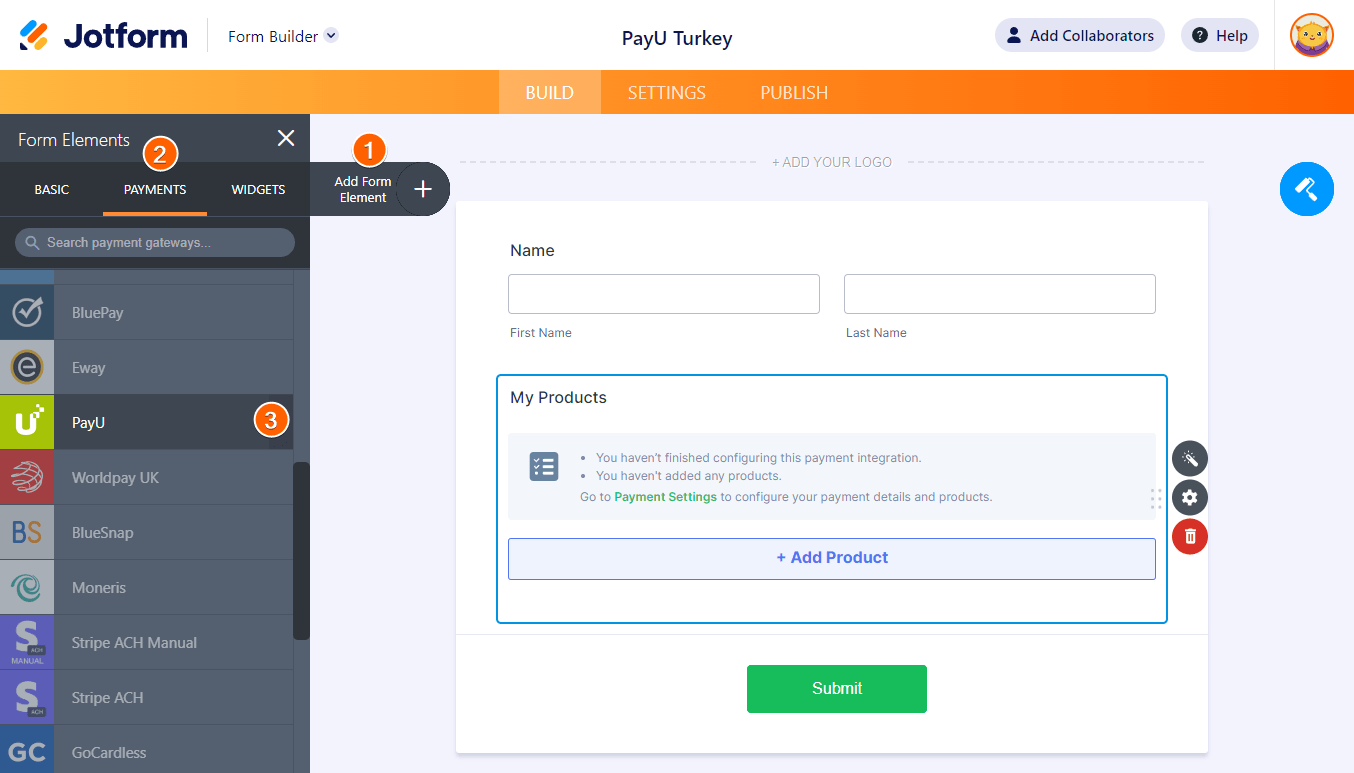Click the + Add Product button
The height and width of the screenshot is (773, 1354).
coord(832,558)
